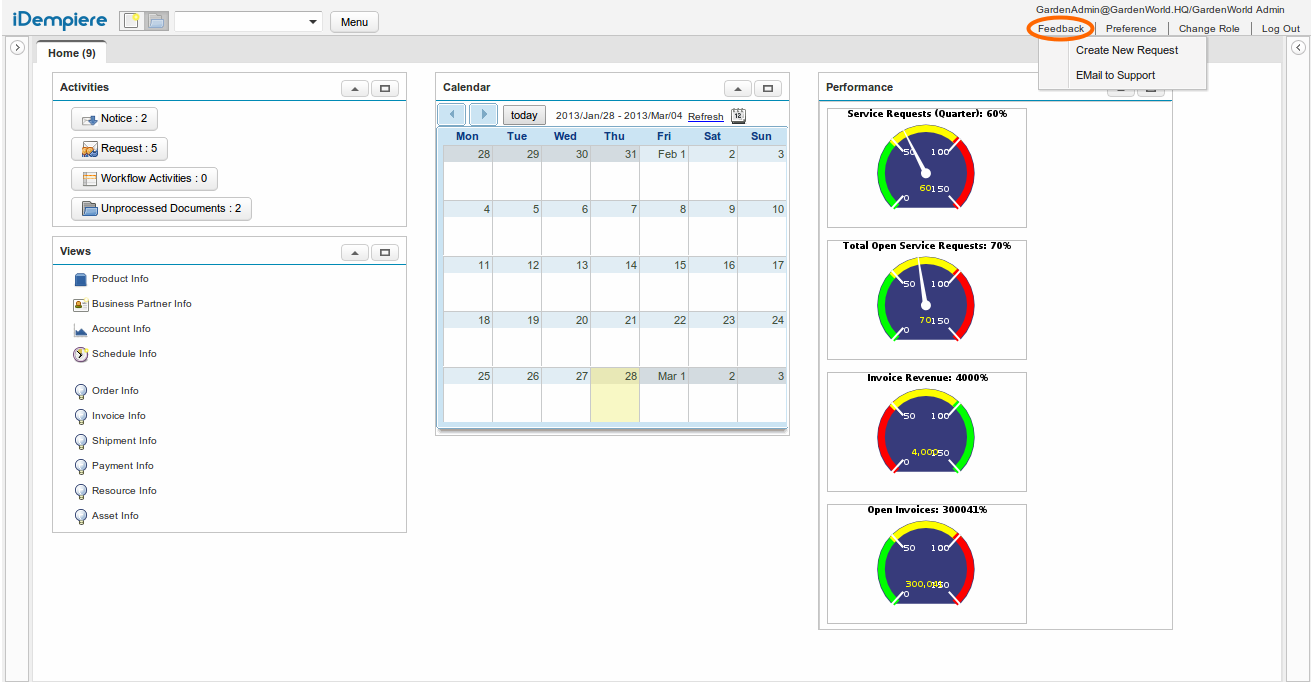Advance calendar with next arrow
The width and height of the screenshot is (1311, 682).
(483, 115)
